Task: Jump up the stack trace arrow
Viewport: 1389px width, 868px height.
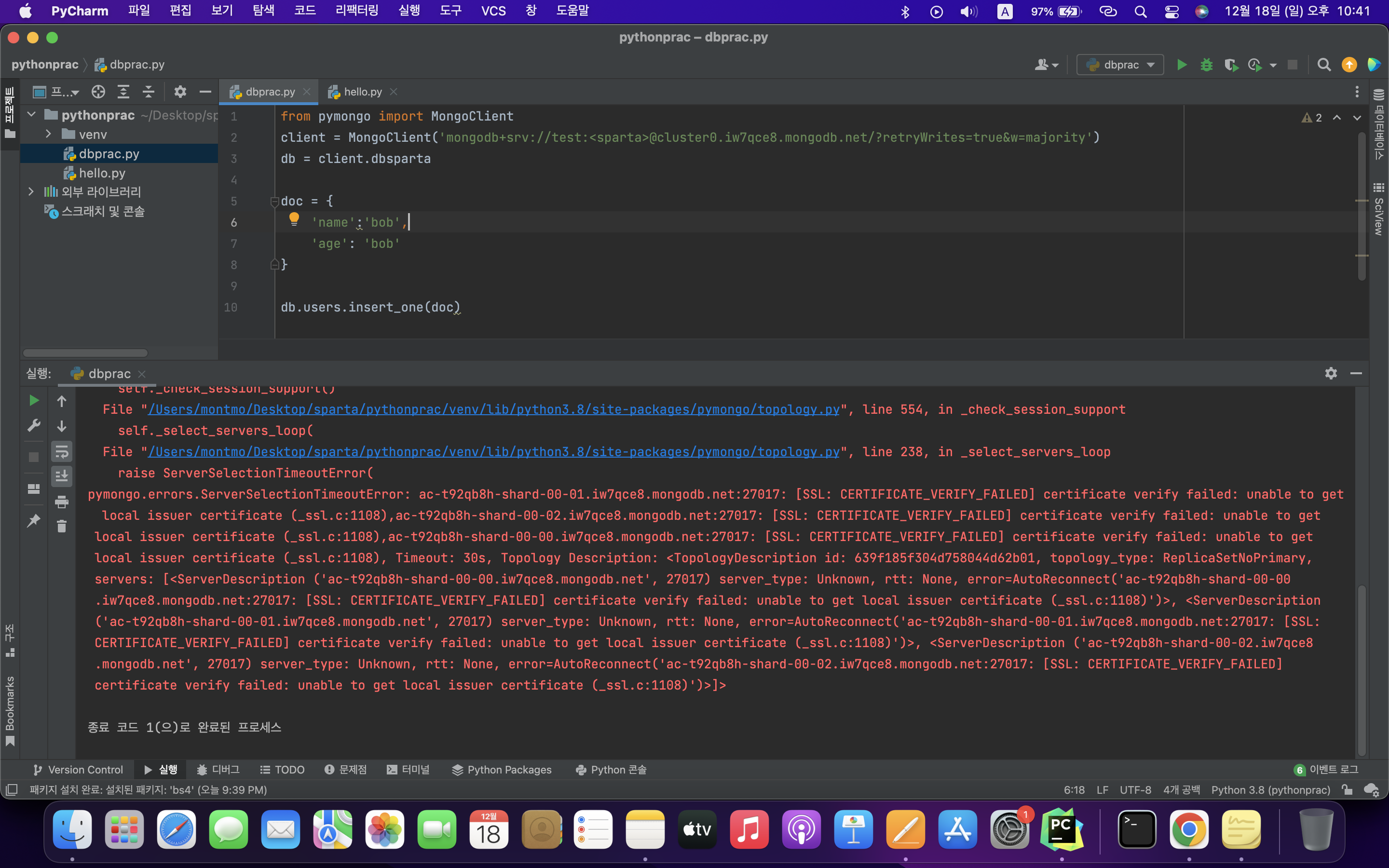Action: tap(61, 401)
